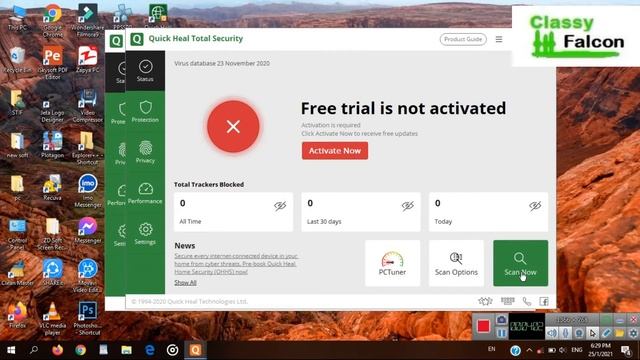Image resolution: width=640 pixels, height=360 pixels.
Task: Open the Zapya PC desktop shortcut
Action: [87, 60]
